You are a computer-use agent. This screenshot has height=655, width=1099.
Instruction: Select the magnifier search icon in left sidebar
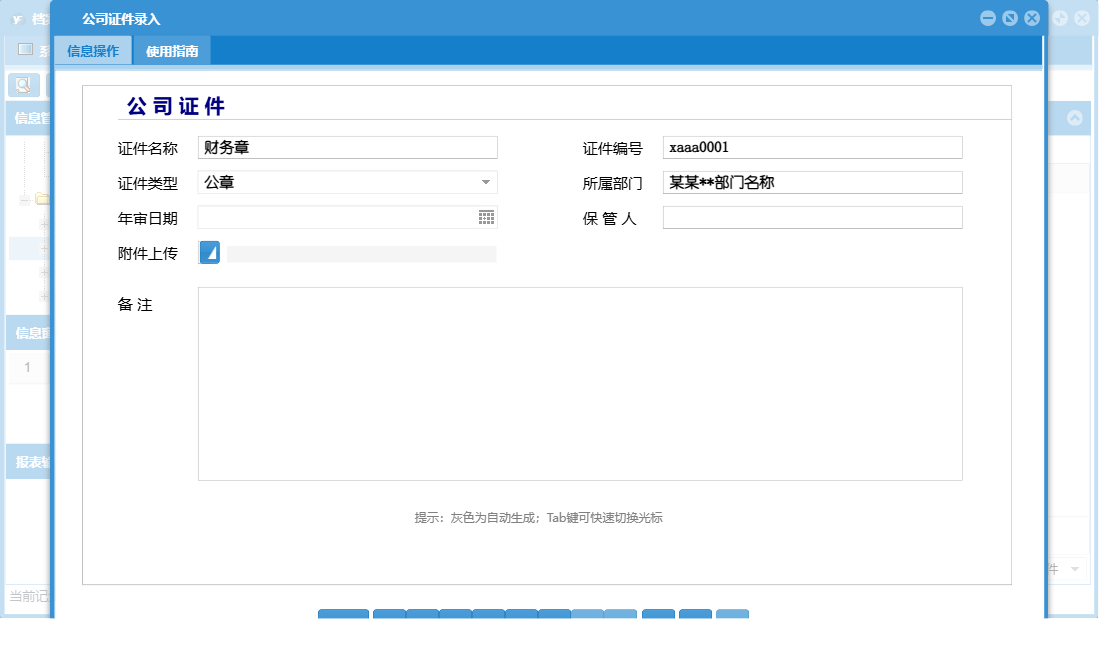coord(26,85)
